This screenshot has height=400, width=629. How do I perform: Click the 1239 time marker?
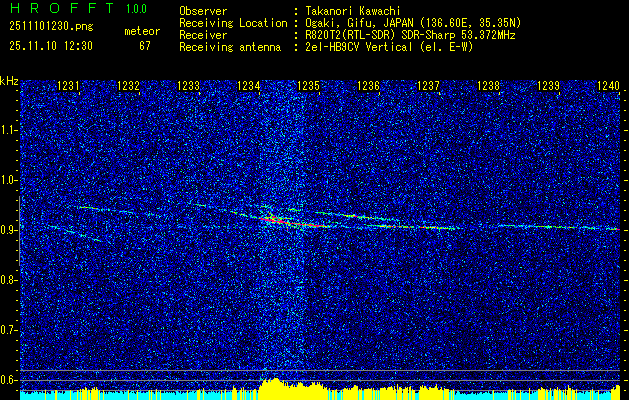pos(548,86)
